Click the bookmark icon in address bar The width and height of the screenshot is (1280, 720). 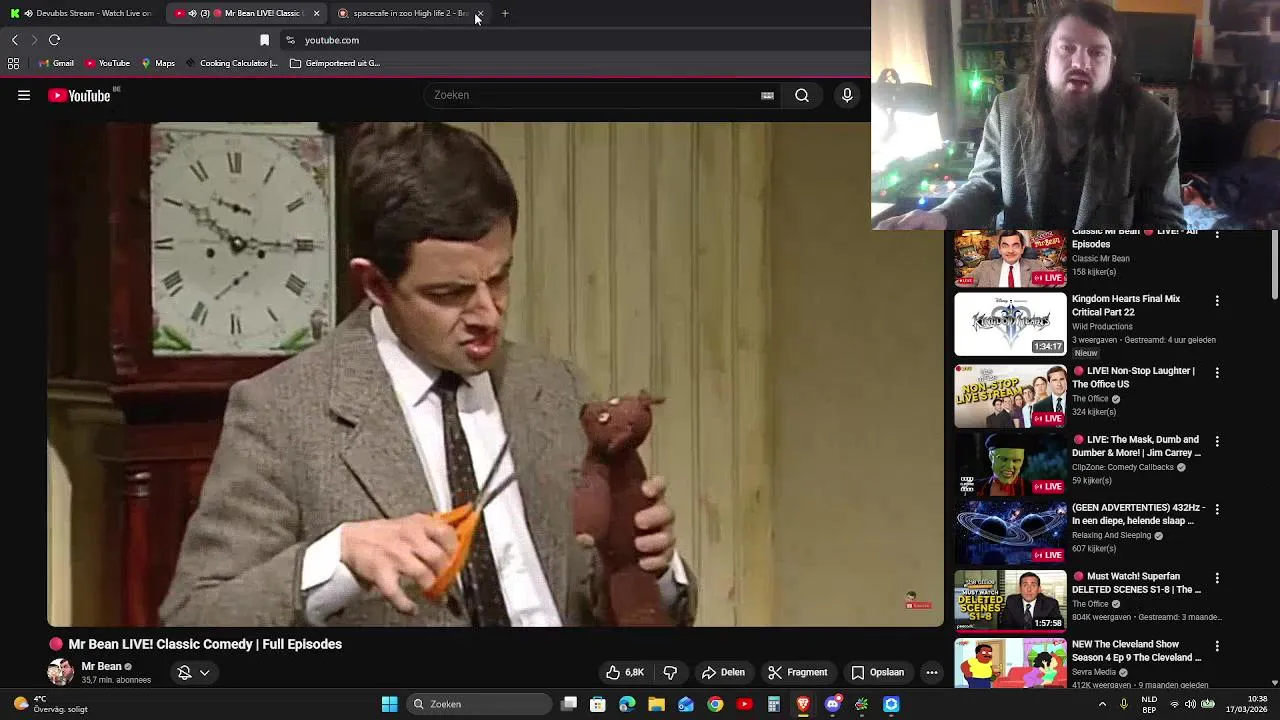(x=264, y=40)
